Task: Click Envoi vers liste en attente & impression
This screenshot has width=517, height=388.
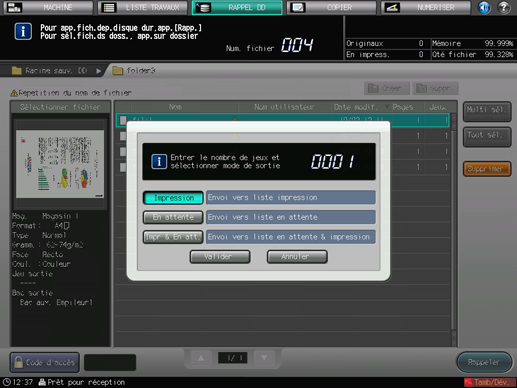Action: pyautogui.click(x=291, y=237)
